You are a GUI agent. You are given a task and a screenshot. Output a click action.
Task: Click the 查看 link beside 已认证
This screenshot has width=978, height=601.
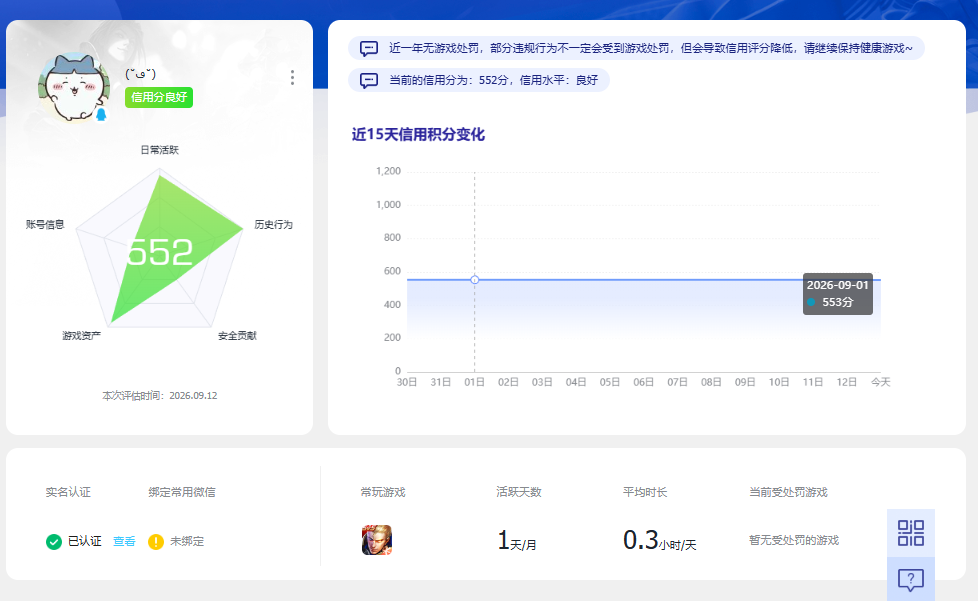(x=124, y=541)
